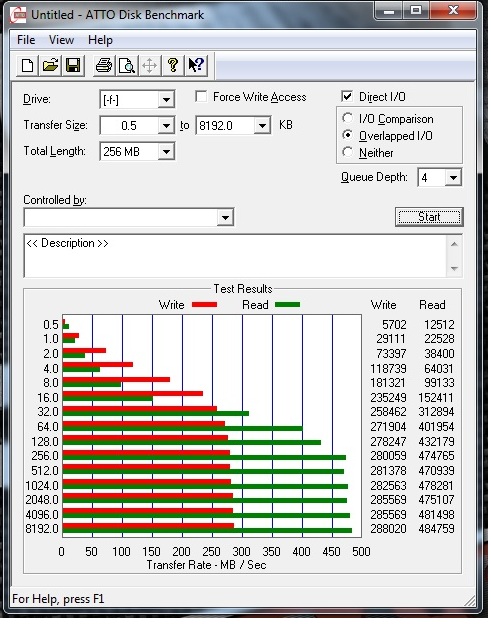Activate context help arrow icon
Image resolution: width=491 pixels, height=624 pixels.
click(x=196, y=65)
